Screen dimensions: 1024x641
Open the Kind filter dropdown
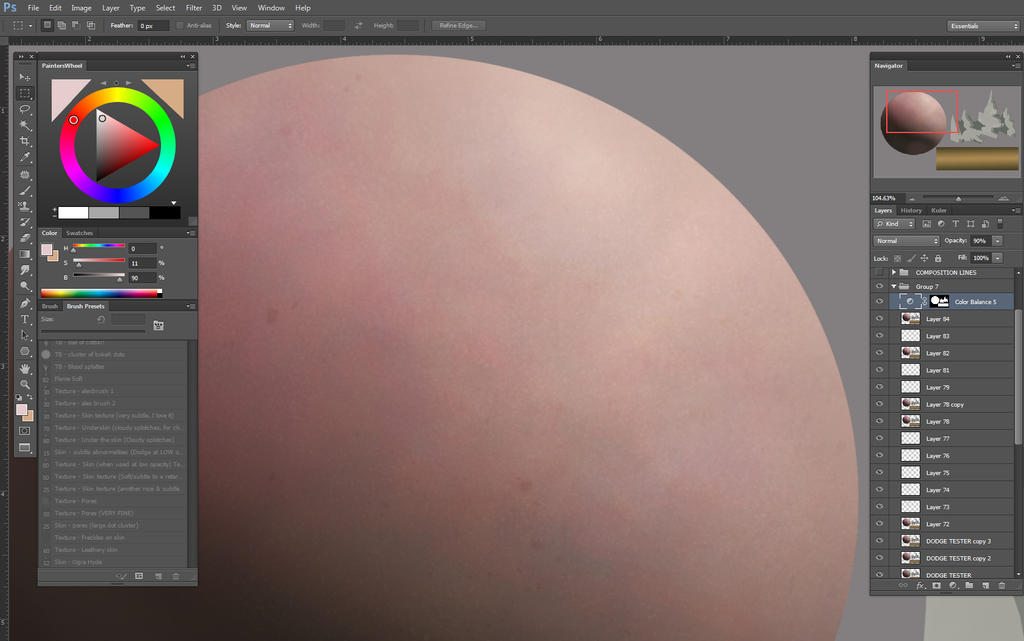pos(894,224)
